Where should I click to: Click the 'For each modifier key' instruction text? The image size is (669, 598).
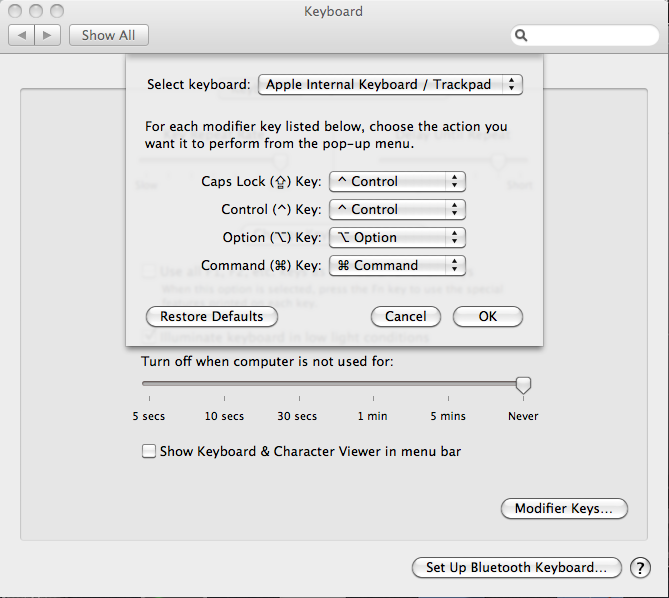326,135
